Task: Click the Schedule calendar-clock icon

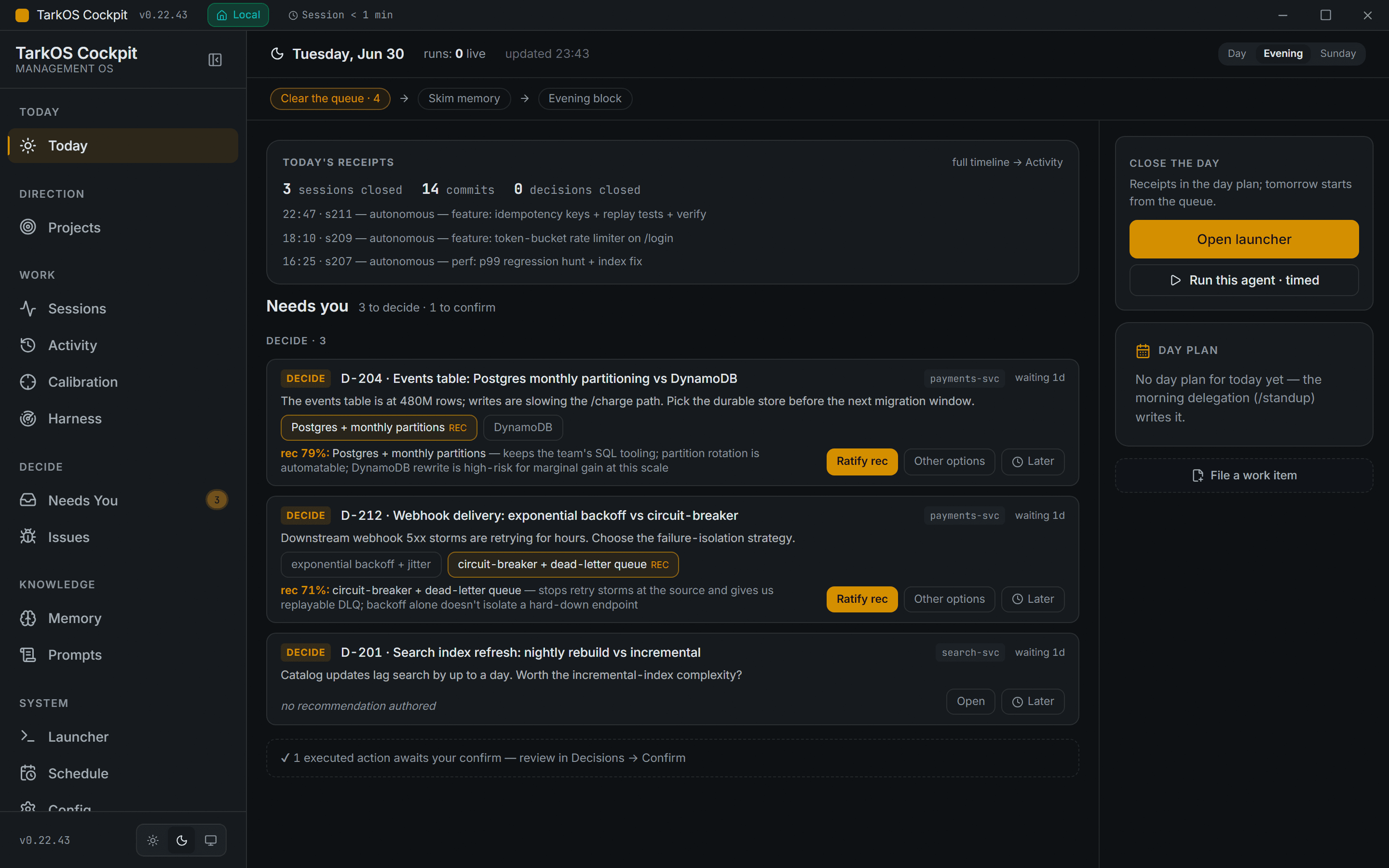Action: [28, 773]
